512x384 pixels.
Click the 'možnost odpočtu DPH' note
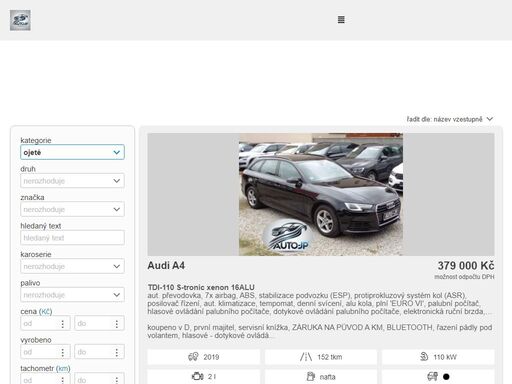pos(464,277)
